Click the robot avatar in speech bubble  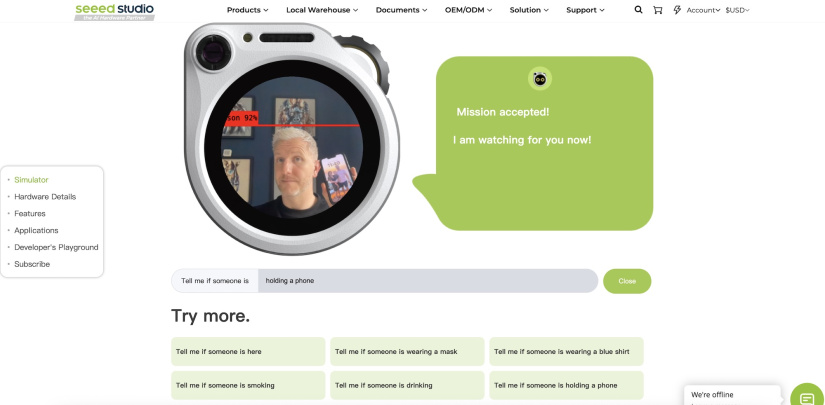tap(539, 79)
